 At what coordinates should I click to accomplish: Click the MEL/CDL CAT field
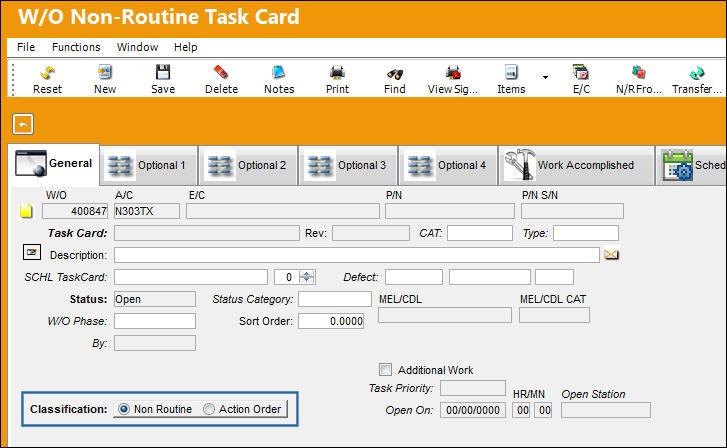coord(555,315)
